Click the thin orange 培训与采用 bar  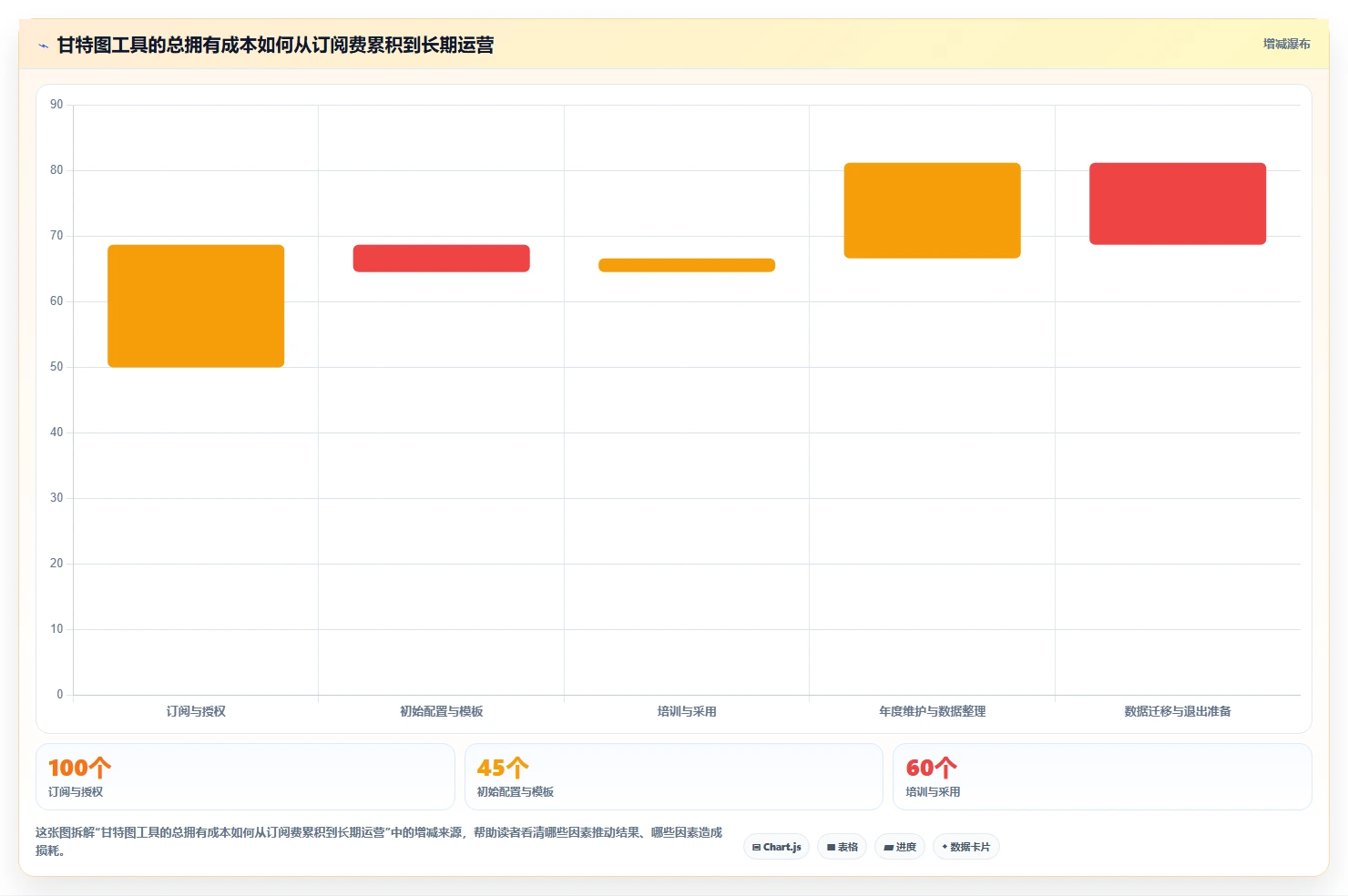[687, 265]
